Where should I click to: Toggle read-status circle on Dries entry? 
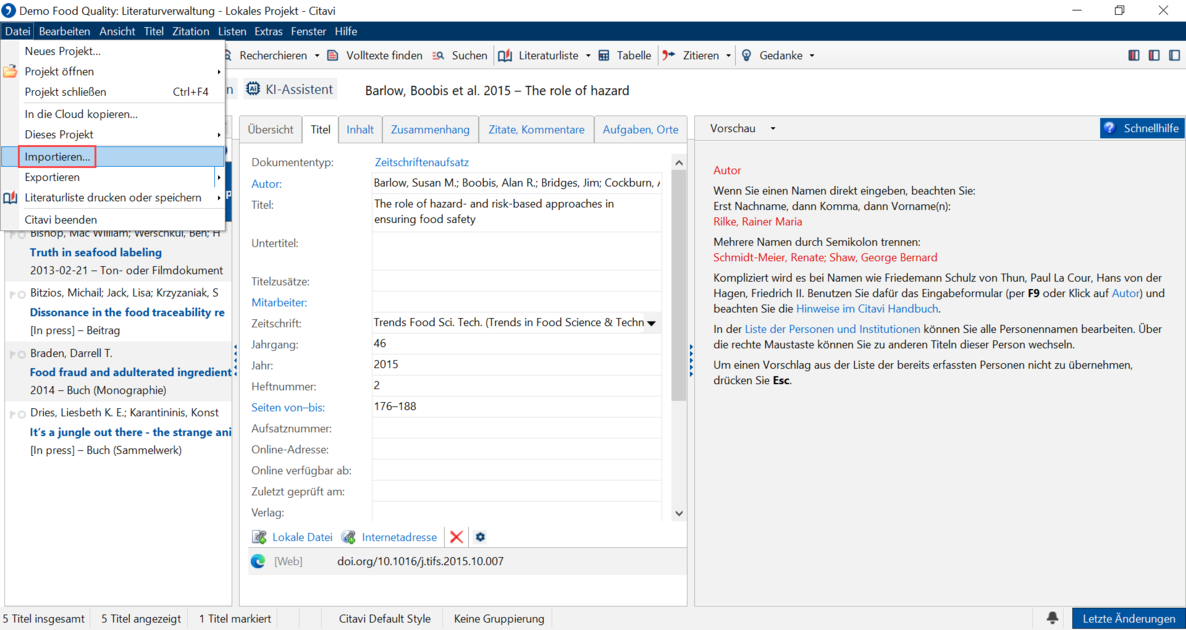(21, 414)
